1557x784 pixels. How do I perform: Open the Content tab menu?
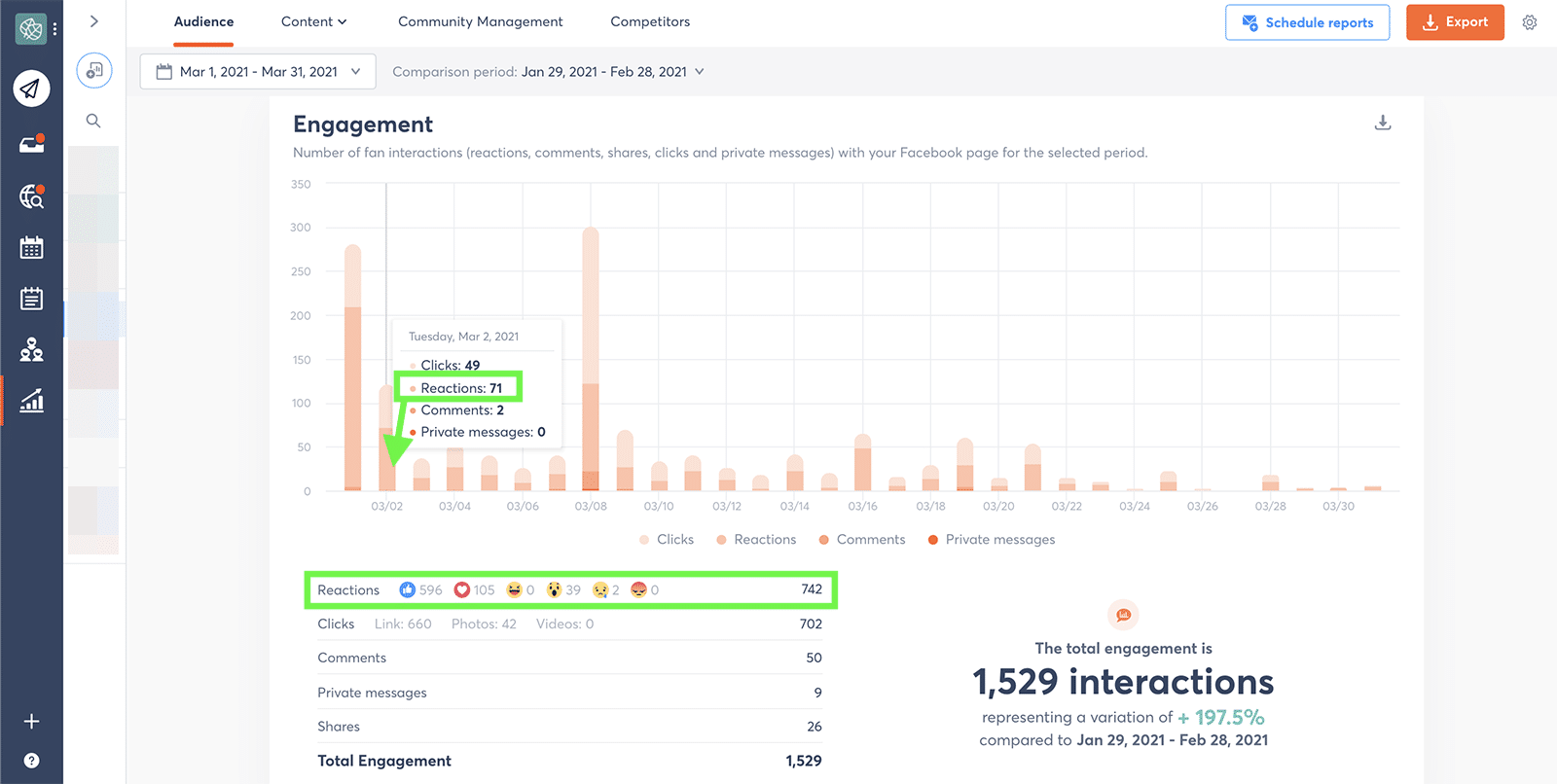coord(313,21)
